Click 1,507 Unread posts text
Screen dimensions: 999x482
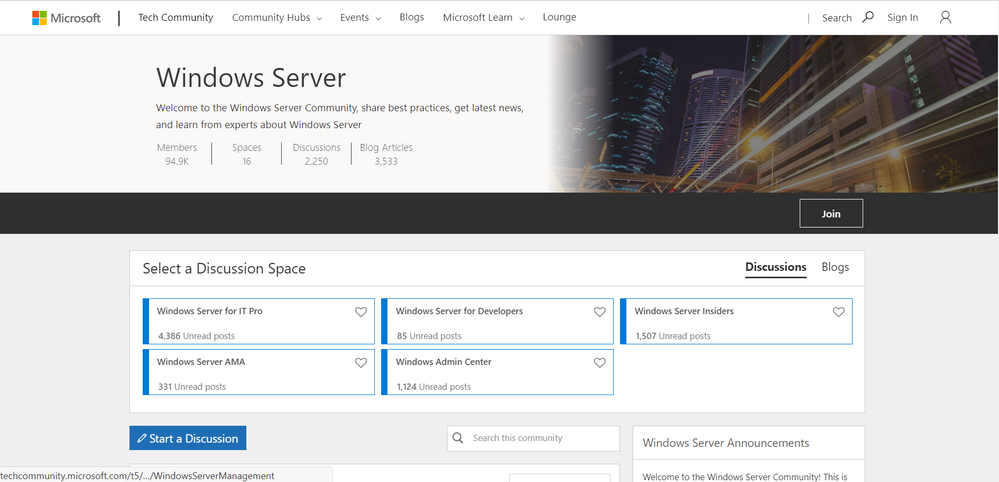[673, 336]
